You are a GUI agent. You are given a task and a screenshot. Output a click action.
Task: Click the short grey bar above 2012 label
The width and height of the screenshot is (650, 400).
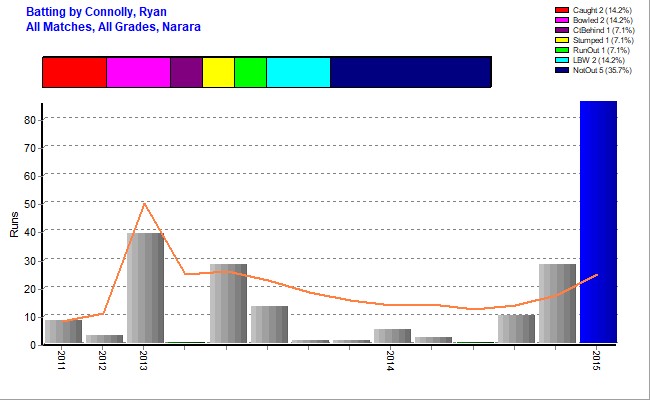(104, 339)
